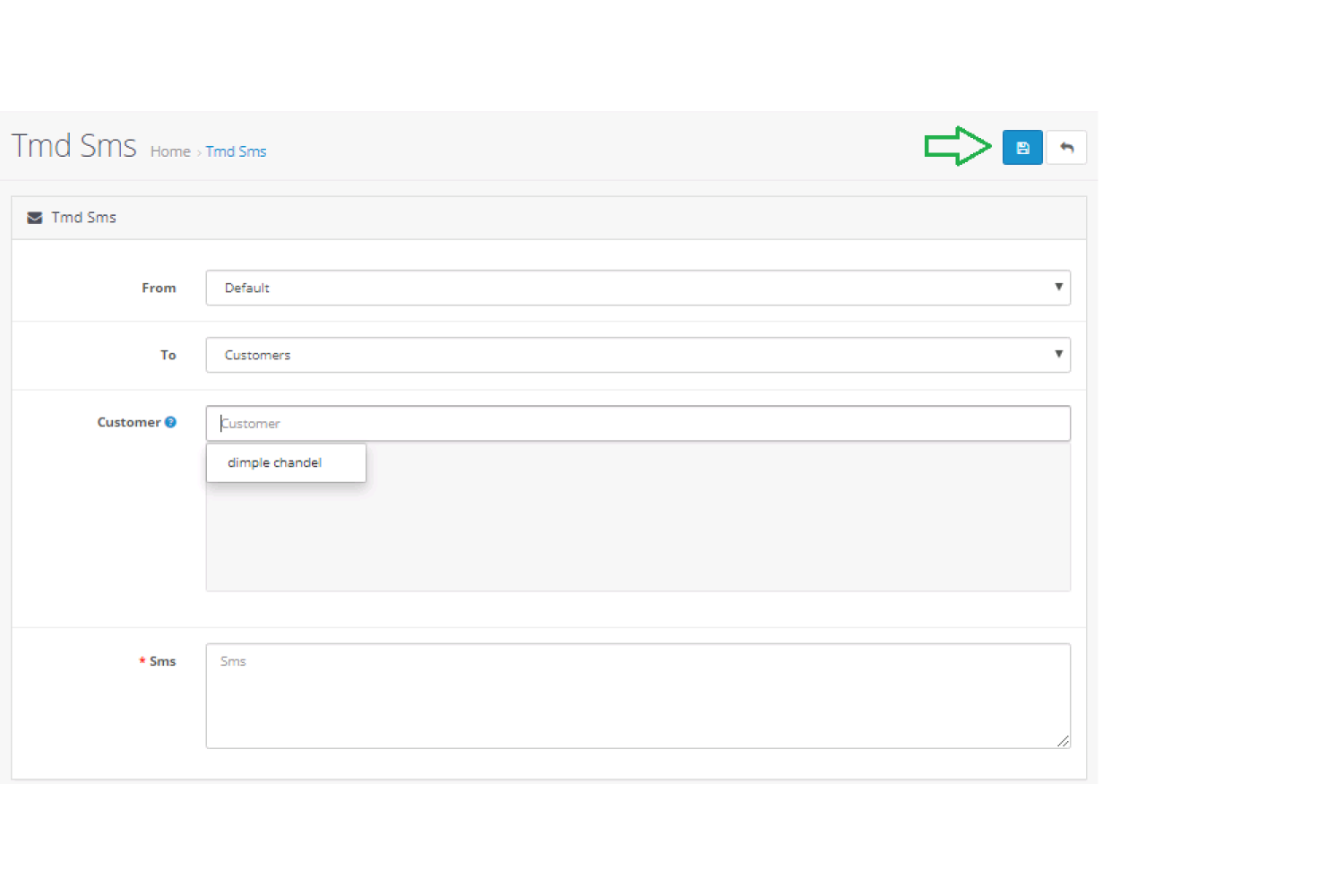Click inside the Sms message textarea
1344x896 pixels.
tap(638, 695)
